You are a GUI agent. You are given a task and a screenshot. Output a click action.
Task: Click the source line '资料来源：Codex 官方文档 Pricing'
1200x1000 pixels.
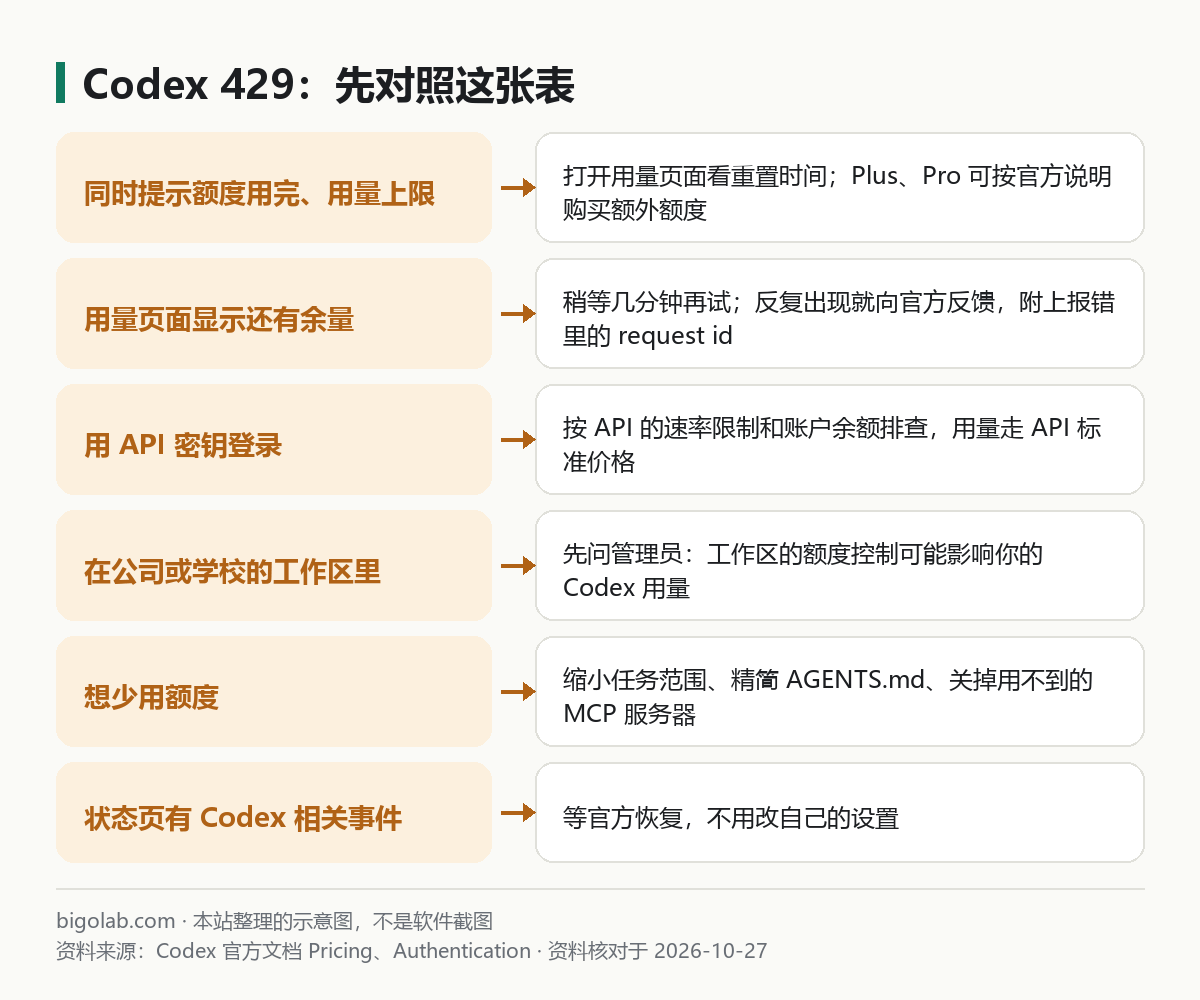215,950
